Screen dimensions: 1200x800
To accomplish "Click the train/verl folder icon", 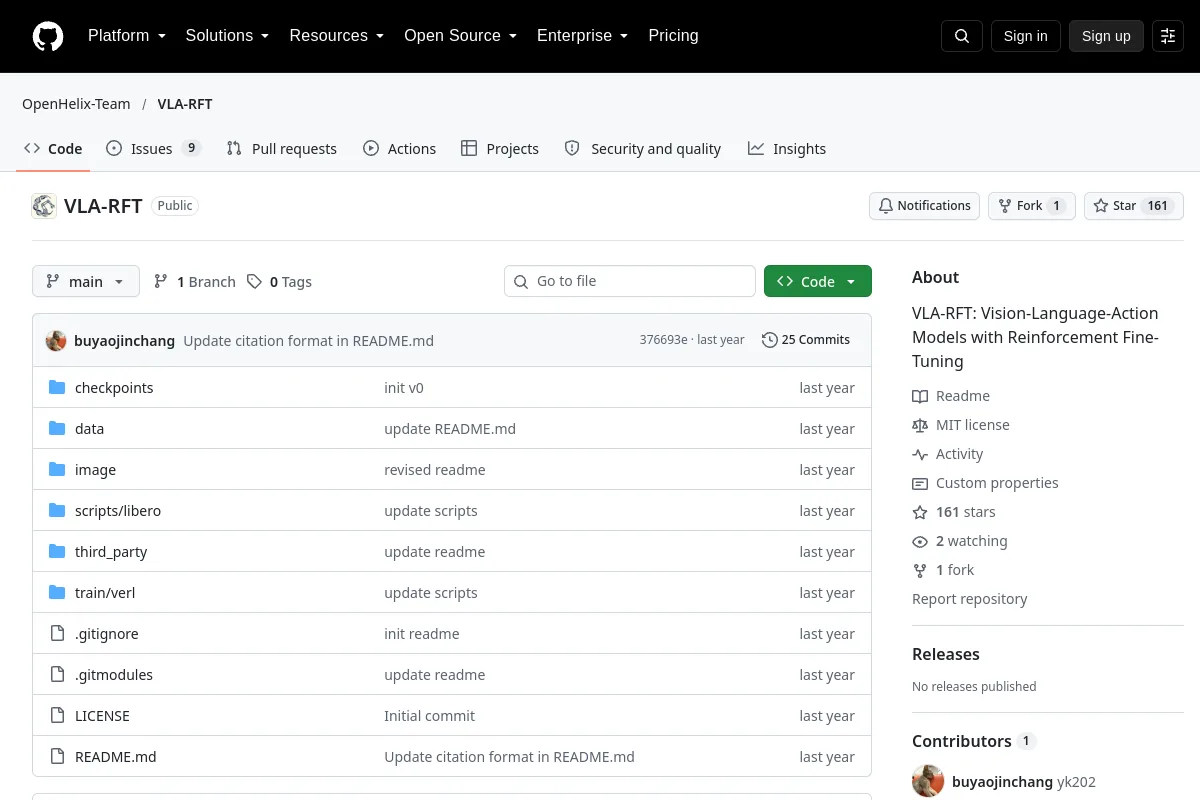I will tap(57, 593).
